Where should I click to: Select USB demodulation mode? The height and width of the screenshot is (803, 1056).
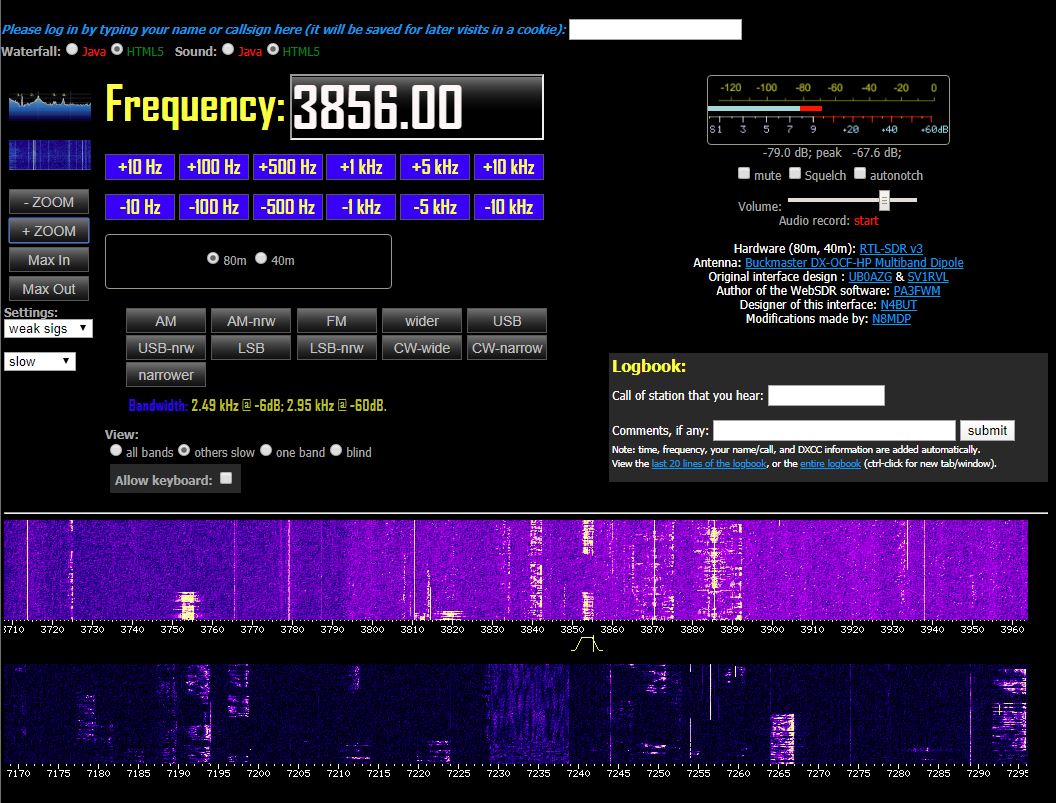click(506, 321)
